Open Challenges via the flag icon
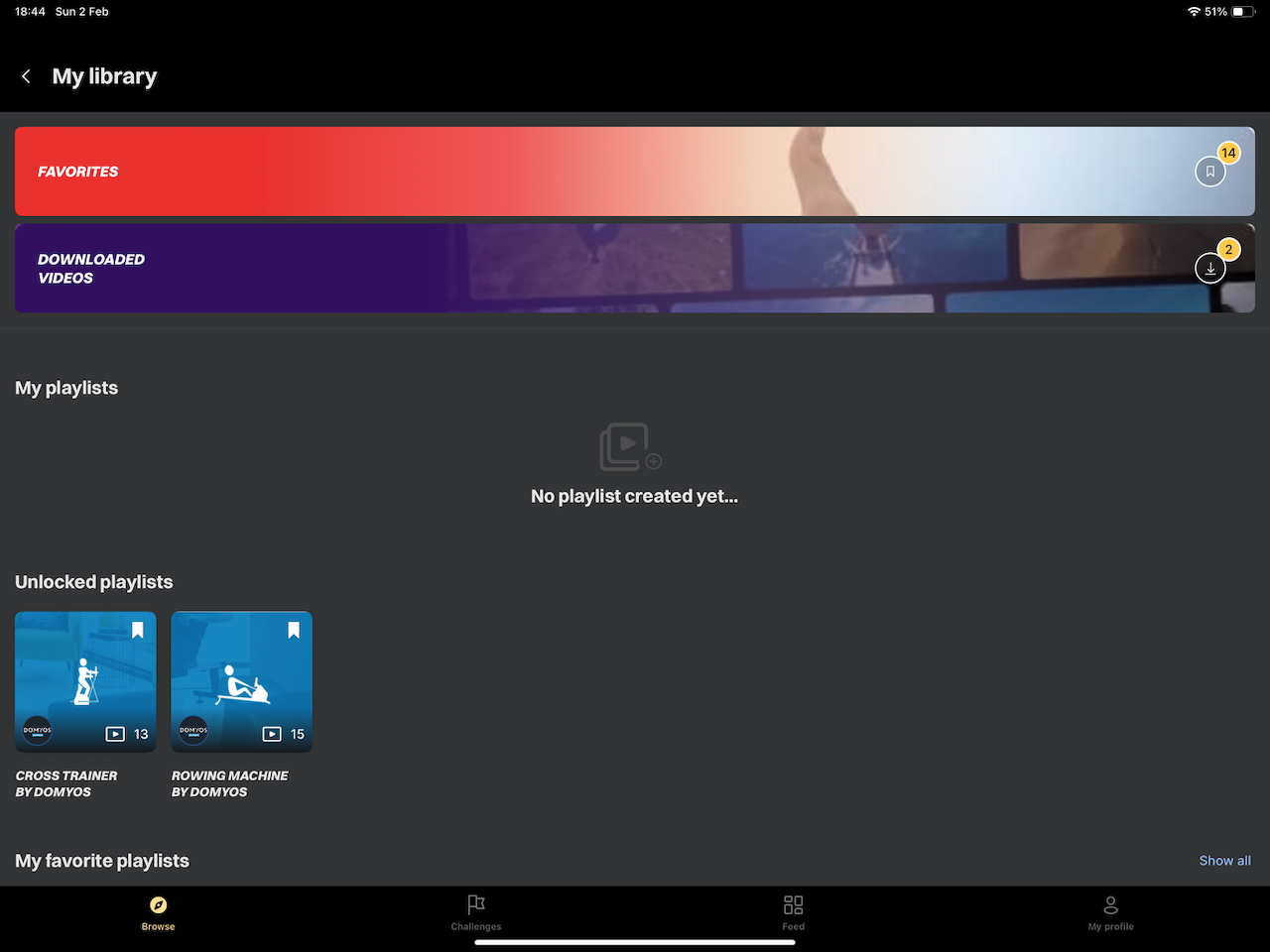The height and width of the screenshot is (952, 1270). [x=475, y=904]
